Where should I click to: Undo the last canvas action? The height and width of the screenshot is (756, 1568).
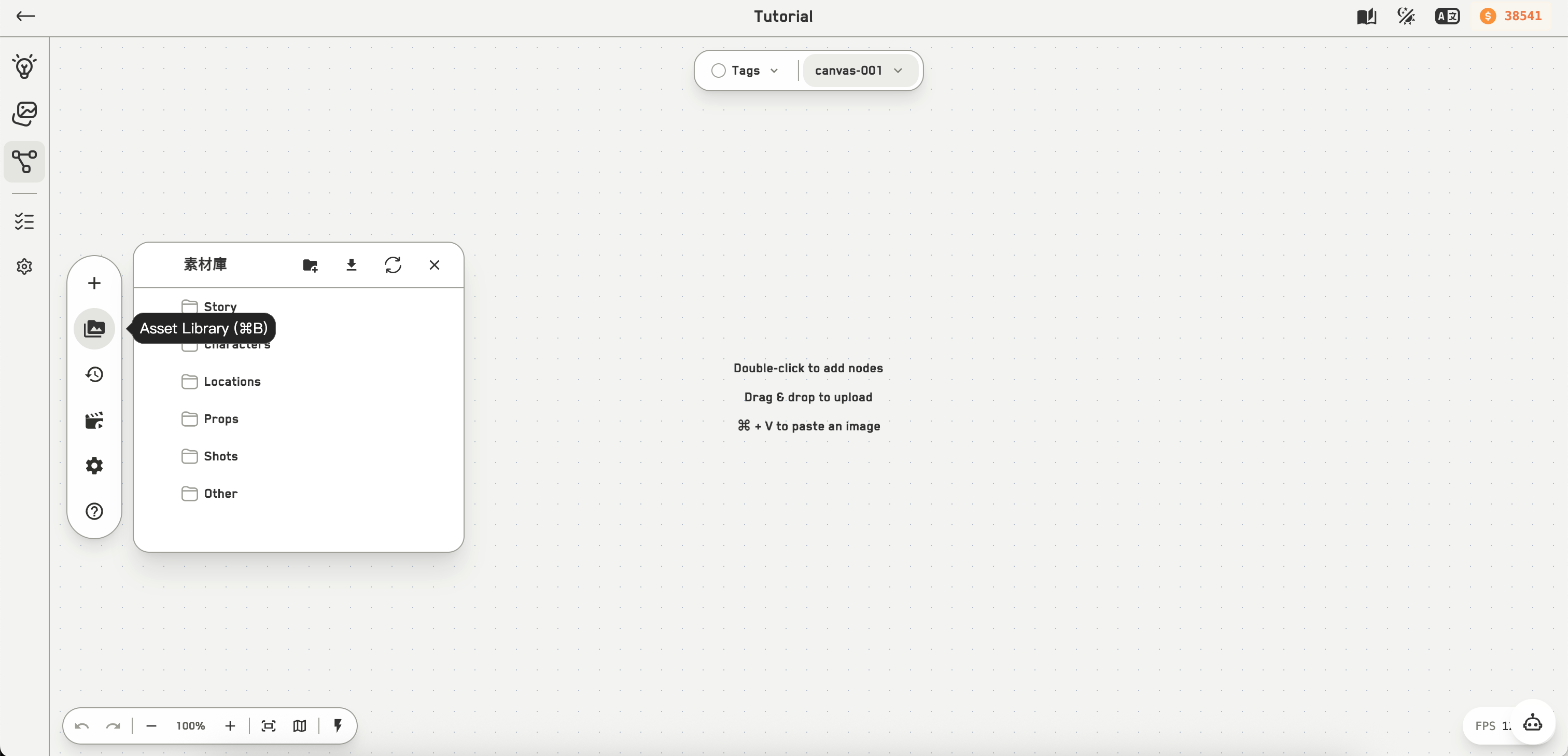(82, 726)
